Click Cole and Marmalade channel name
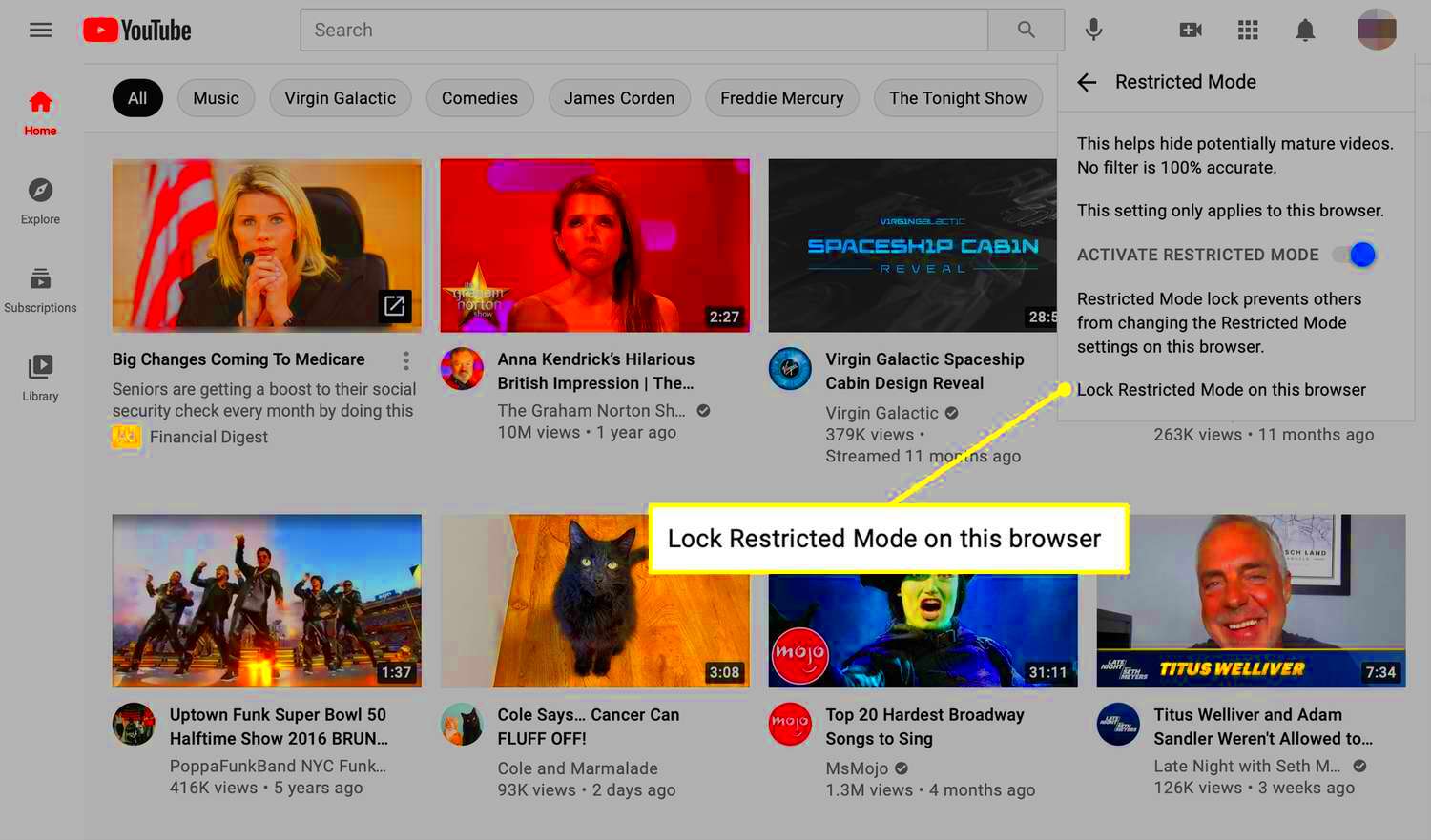Screen dimensions: 1431x840 577,768
